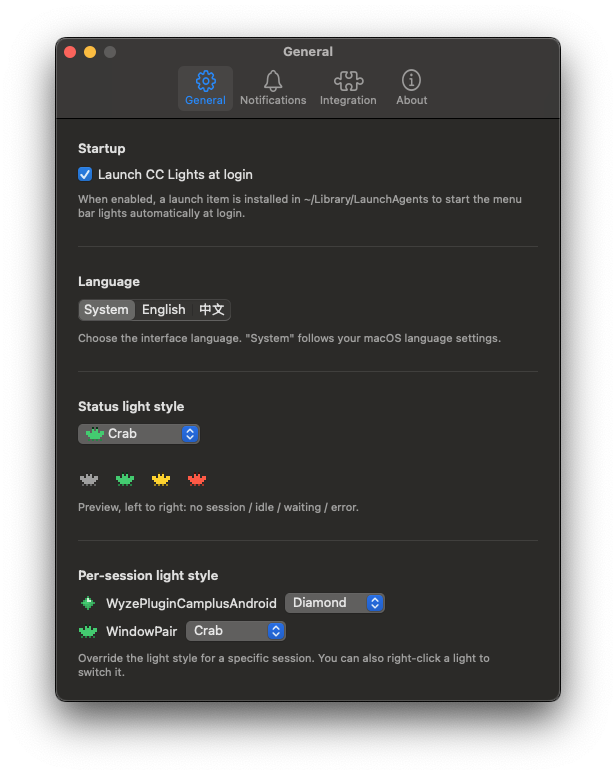Click the yellow waiting crab preview
This screenshot has height=775, width=616.
coord(161,479)
